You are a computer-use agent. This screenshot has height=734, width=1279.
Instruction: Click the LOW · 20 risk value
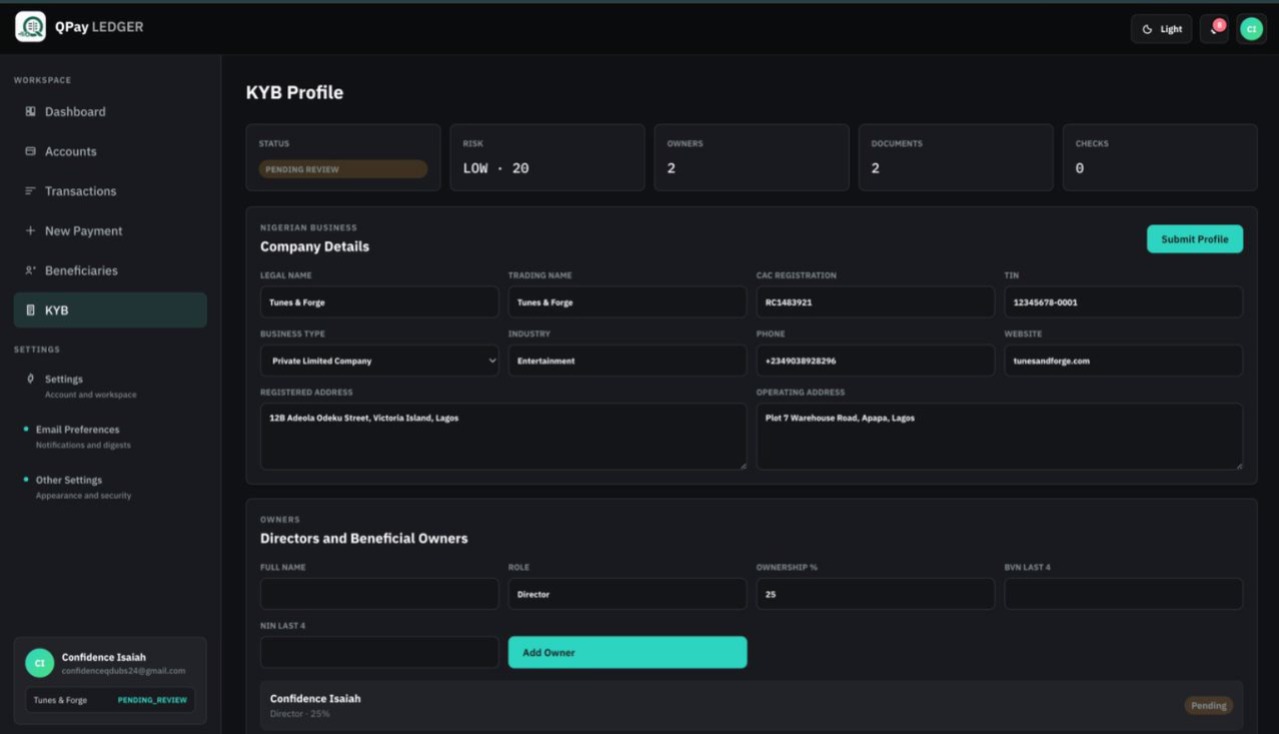click(x=496, y=168)
